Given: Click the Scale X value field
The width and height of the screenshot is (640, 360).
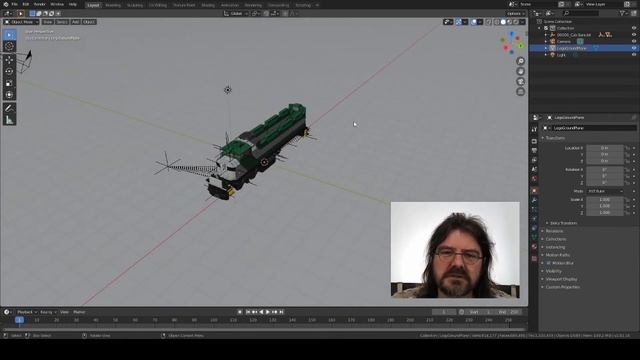Looking at the screenshot, I should (x=605, y=200).
